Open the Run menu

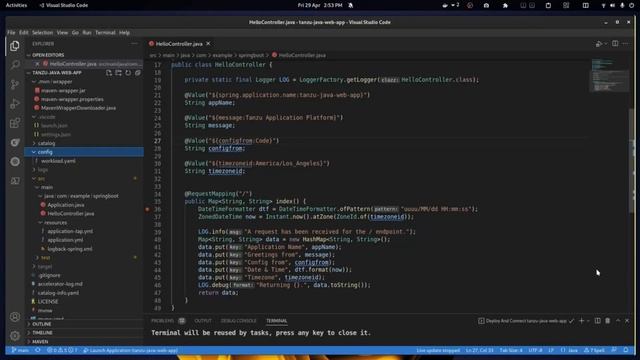click(87, 33)
